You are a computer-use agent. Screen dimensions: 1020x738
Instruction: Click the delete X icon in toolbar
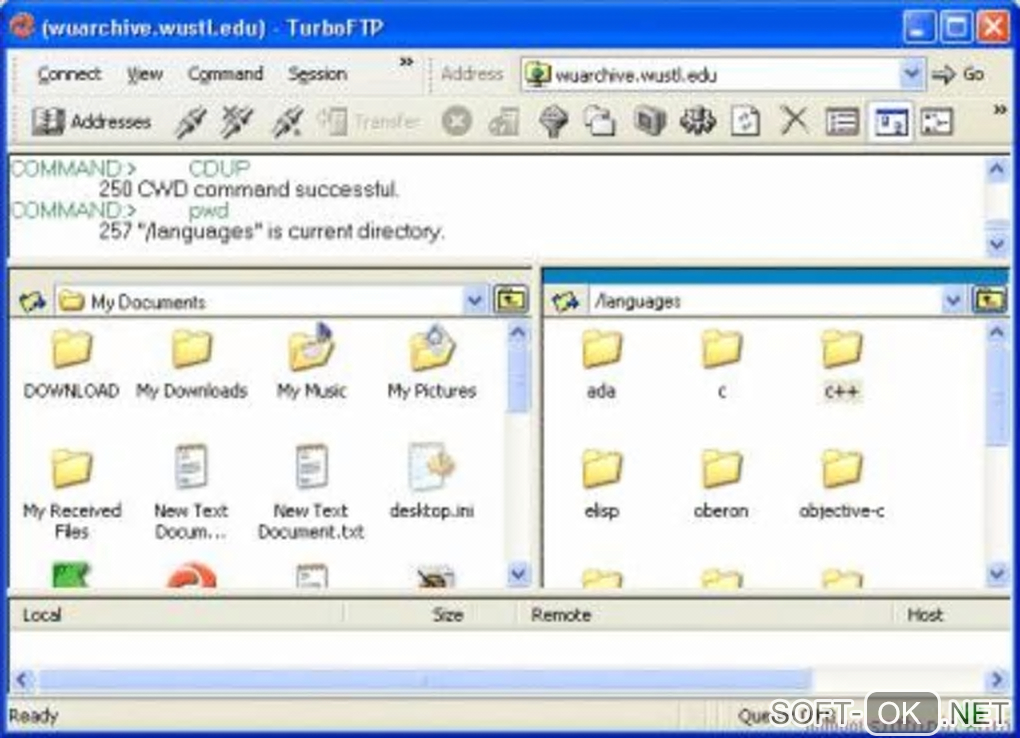pyautogui.click(x=794, y=122)
